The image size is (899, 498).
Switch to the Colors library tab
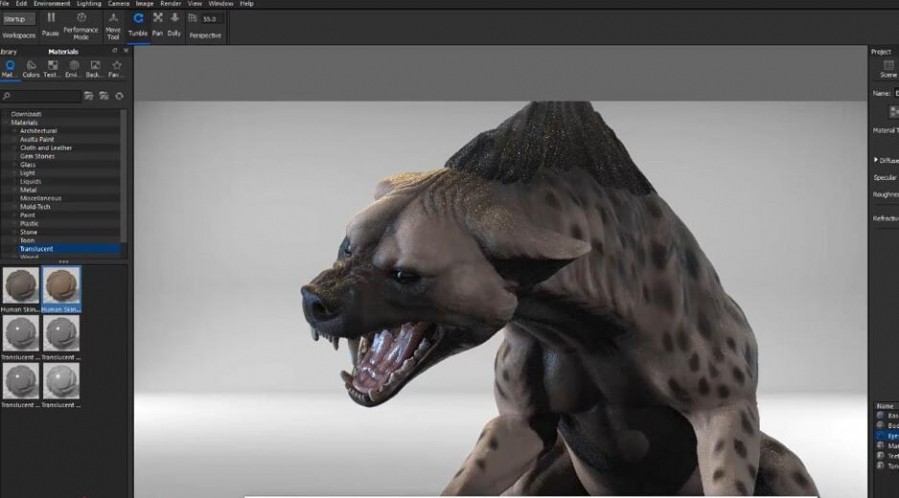pos(31,69)
